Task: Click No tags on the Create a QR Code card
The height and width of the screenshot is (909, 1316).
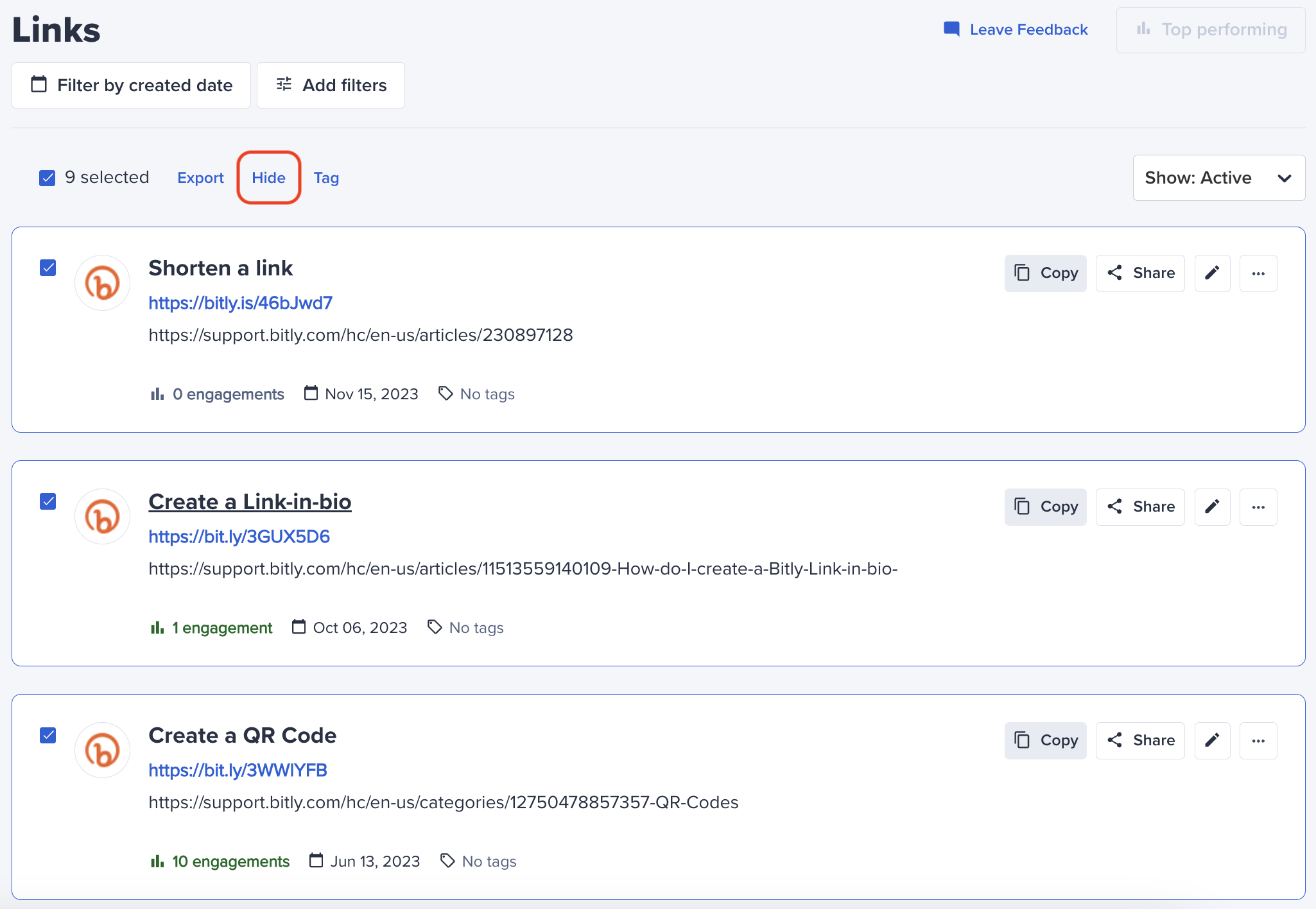Action: point(489,861)
